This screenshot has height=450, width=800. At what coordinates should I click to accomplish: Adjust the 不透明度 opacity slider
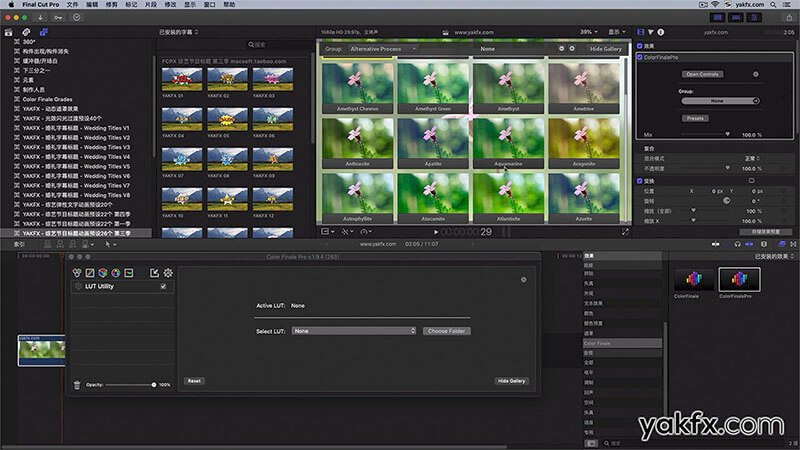coord(728,168)
